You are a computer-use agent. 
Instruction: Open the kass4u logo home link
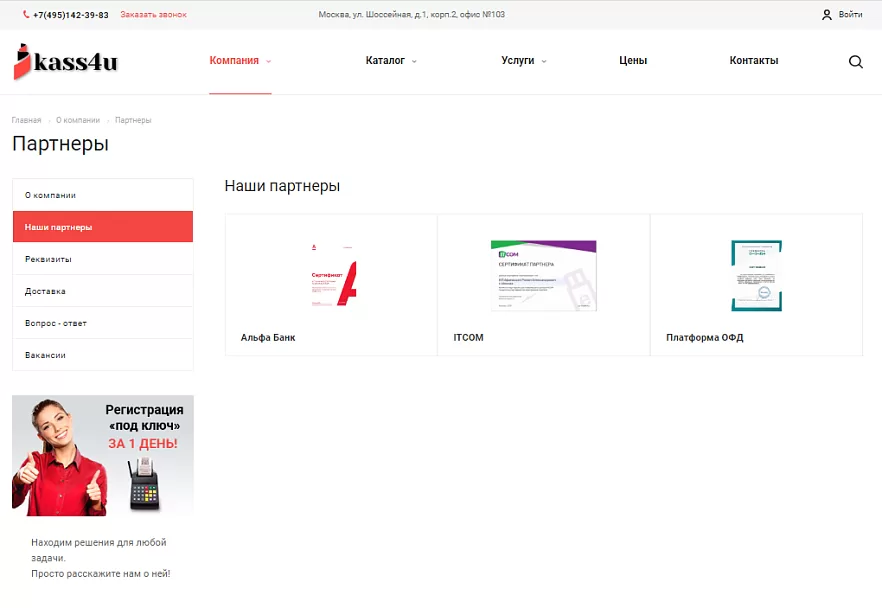66,61
